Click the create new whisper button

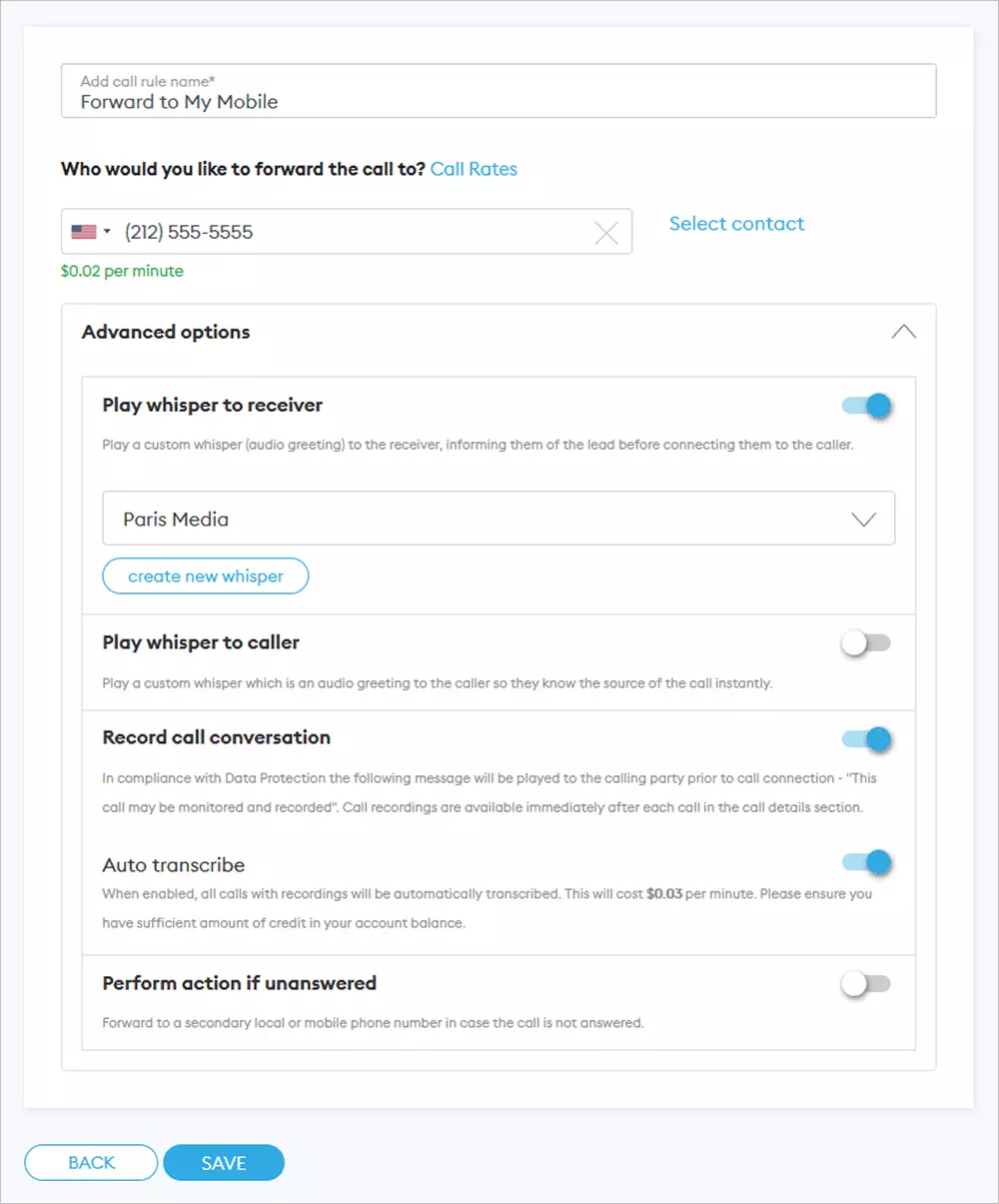pos(205,577)
